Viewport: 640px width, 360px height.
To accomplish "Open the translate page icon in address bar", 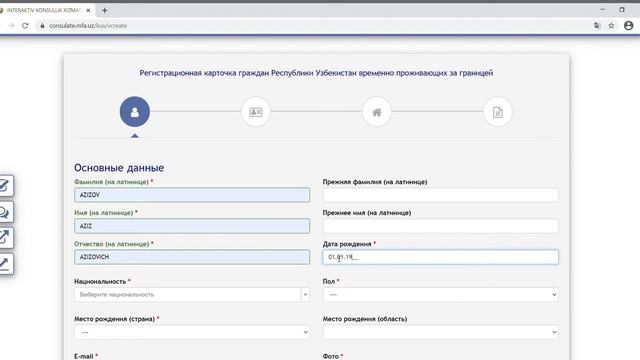I will pyautogui.click(x=597, y=25).
